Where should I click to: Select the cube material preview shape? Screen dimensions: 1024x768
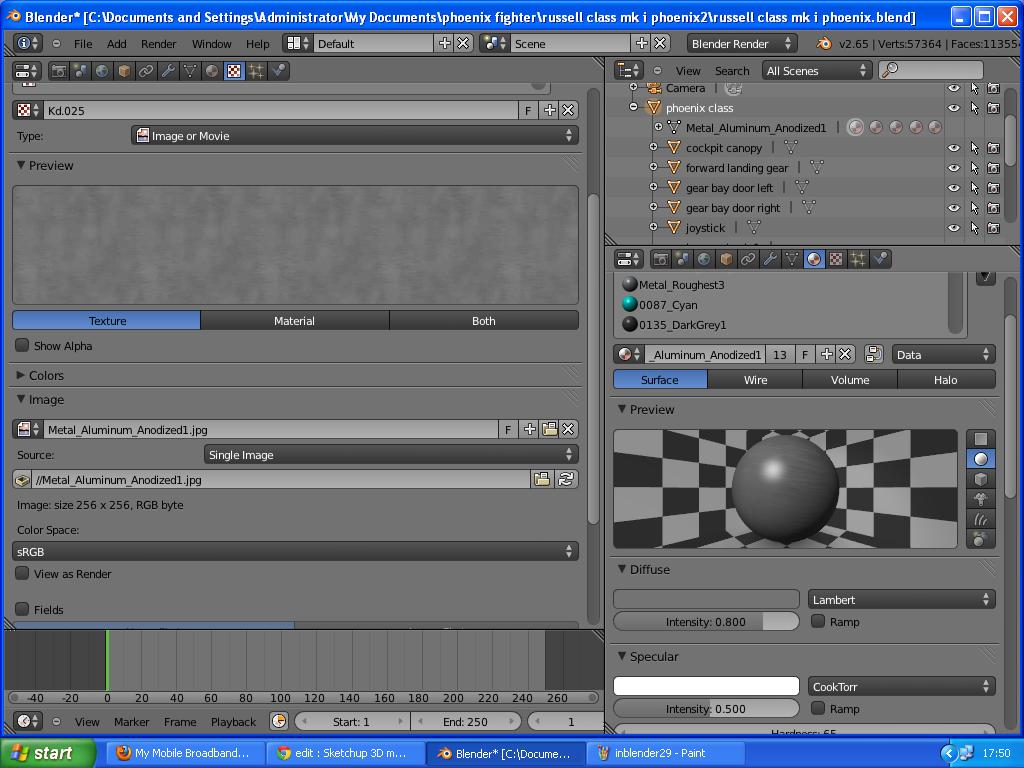click(x=981, y=480)
